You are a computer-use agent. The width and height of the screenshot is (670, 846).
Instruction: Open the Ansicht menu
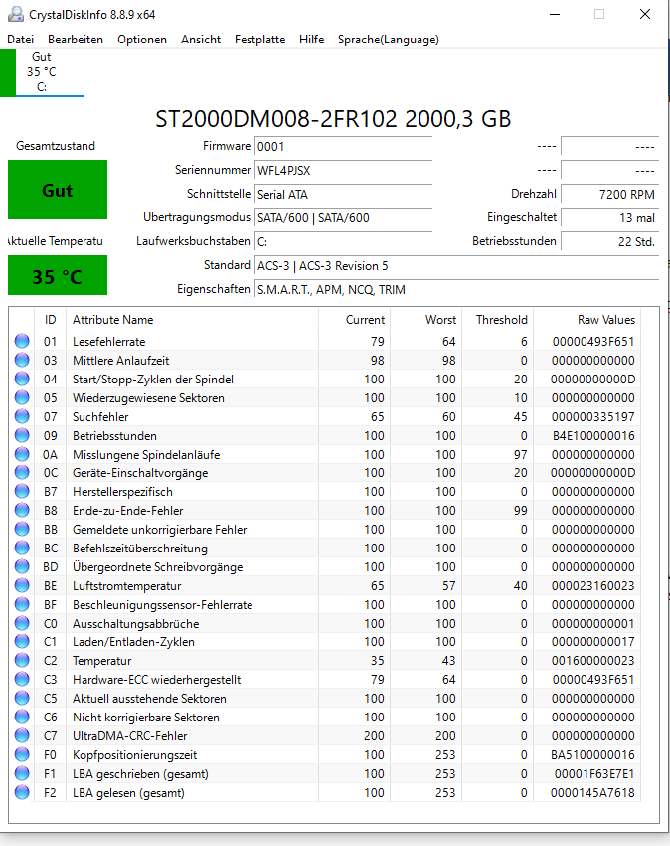(x=201, y=39)
